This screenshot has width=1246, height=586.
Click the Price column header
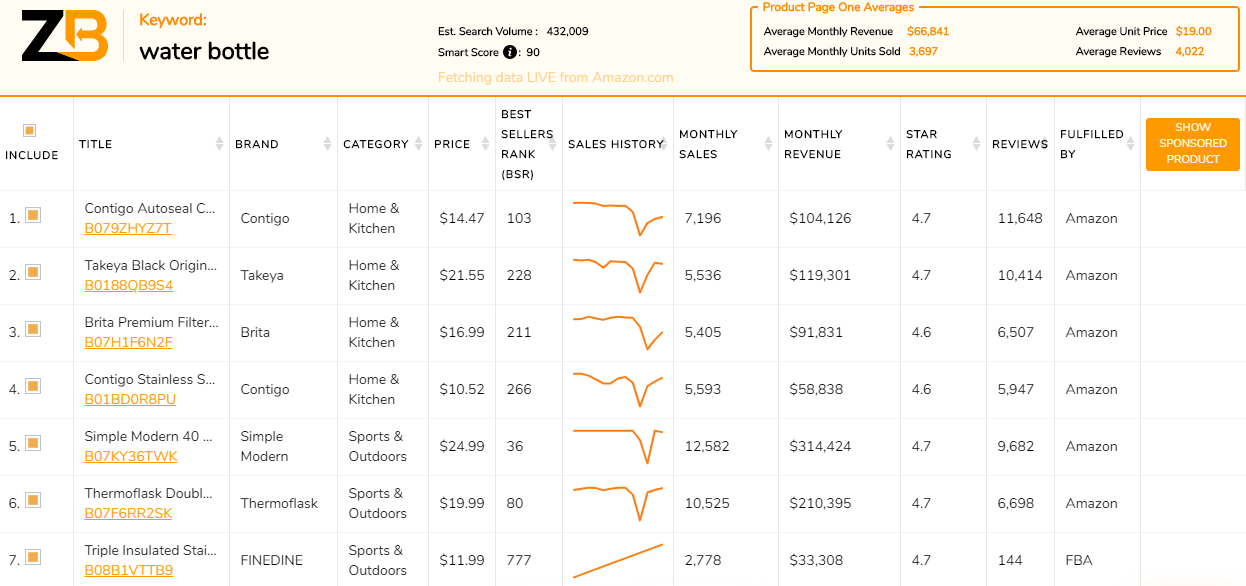452,144
